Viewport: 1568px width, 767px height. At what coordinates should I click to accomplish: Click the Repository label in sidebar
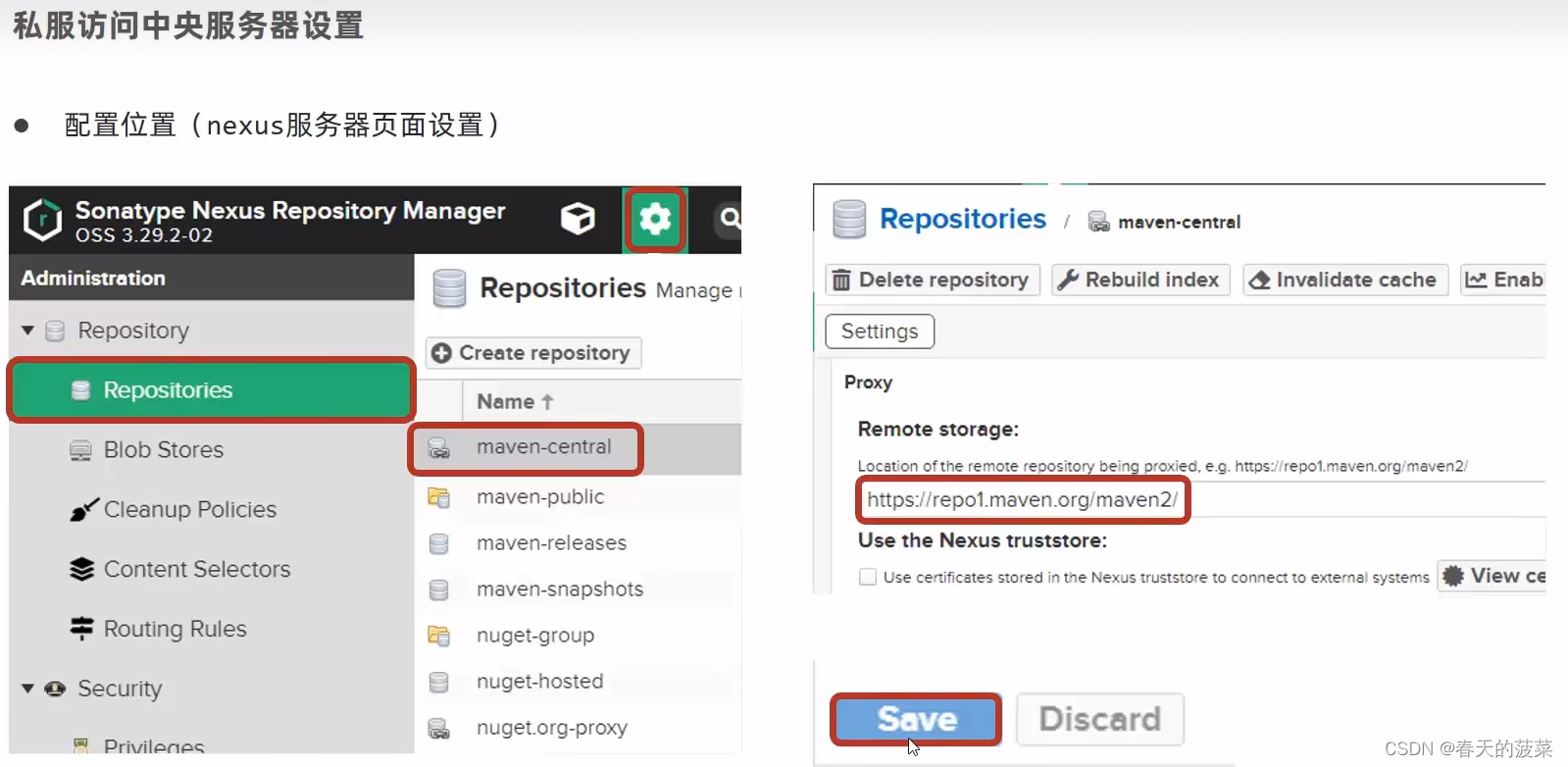click(x=133, y=331)
